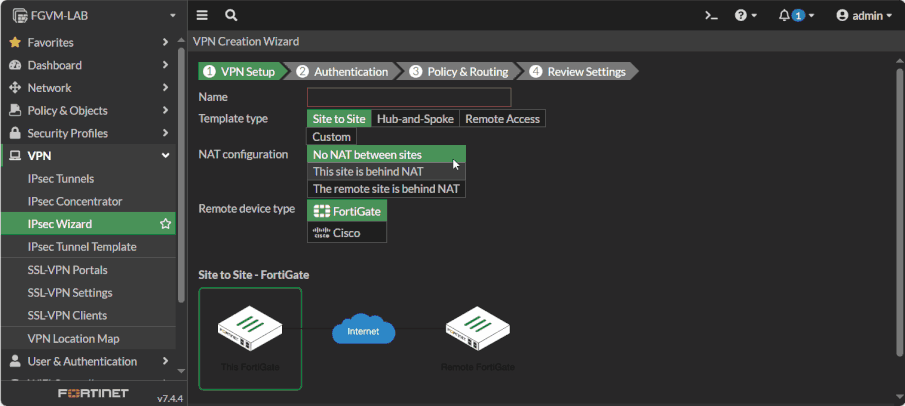This screenshot has width=905, height=406.
Task: Select Cisco remote device type
Action: pyautogui.click(x=347, y=233)
